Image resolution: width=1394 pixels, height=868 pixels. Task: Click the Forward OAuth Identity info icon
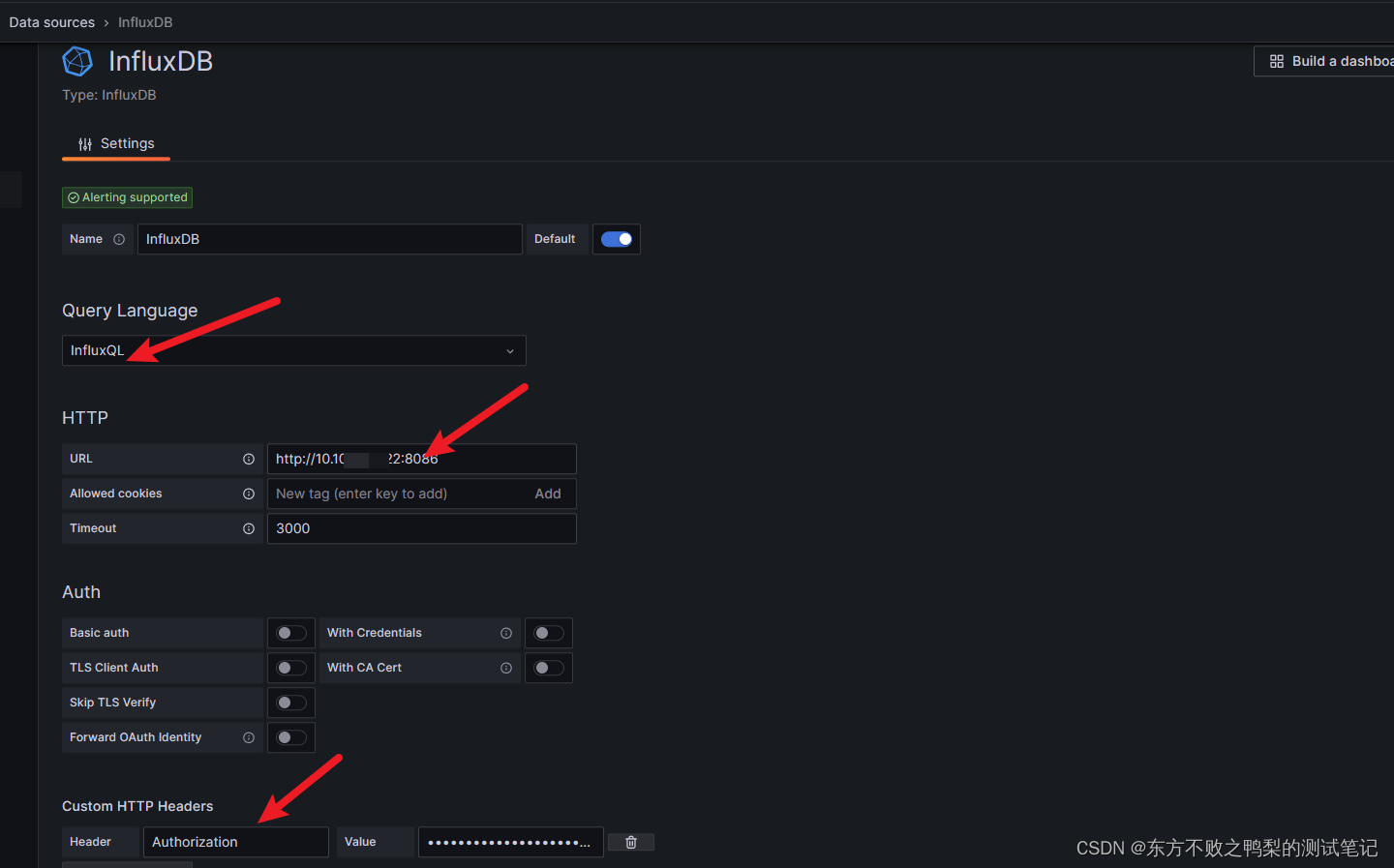tap(249, 737)
